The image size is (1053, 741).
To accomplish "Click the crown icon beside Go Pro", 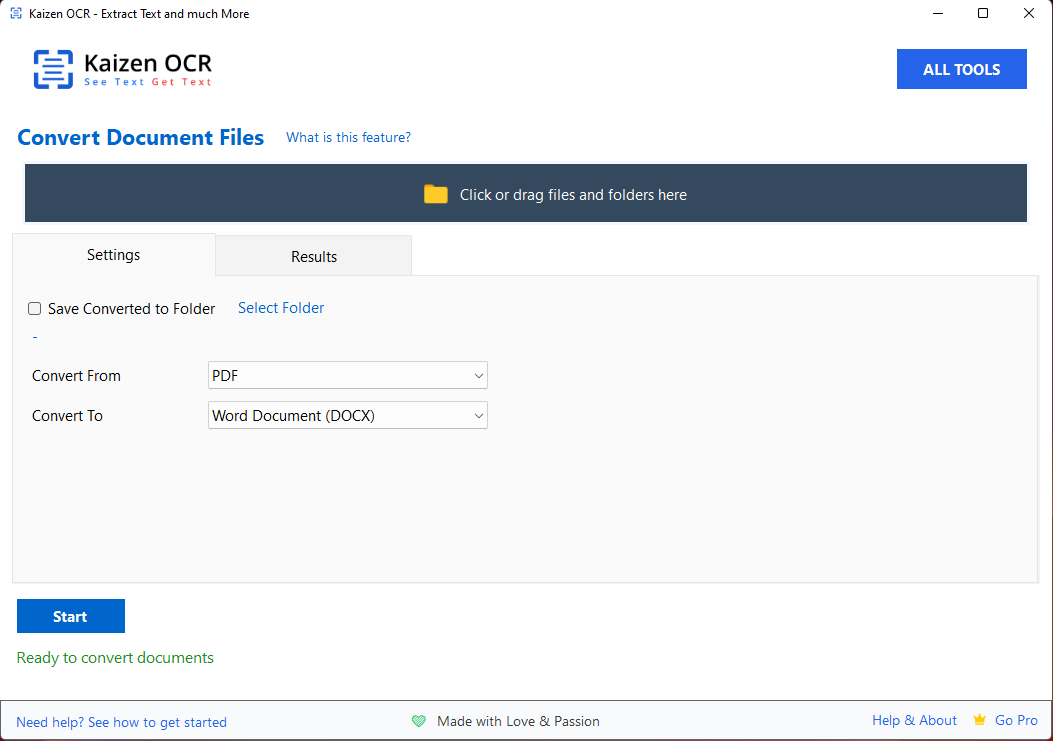I will point(980,720).
